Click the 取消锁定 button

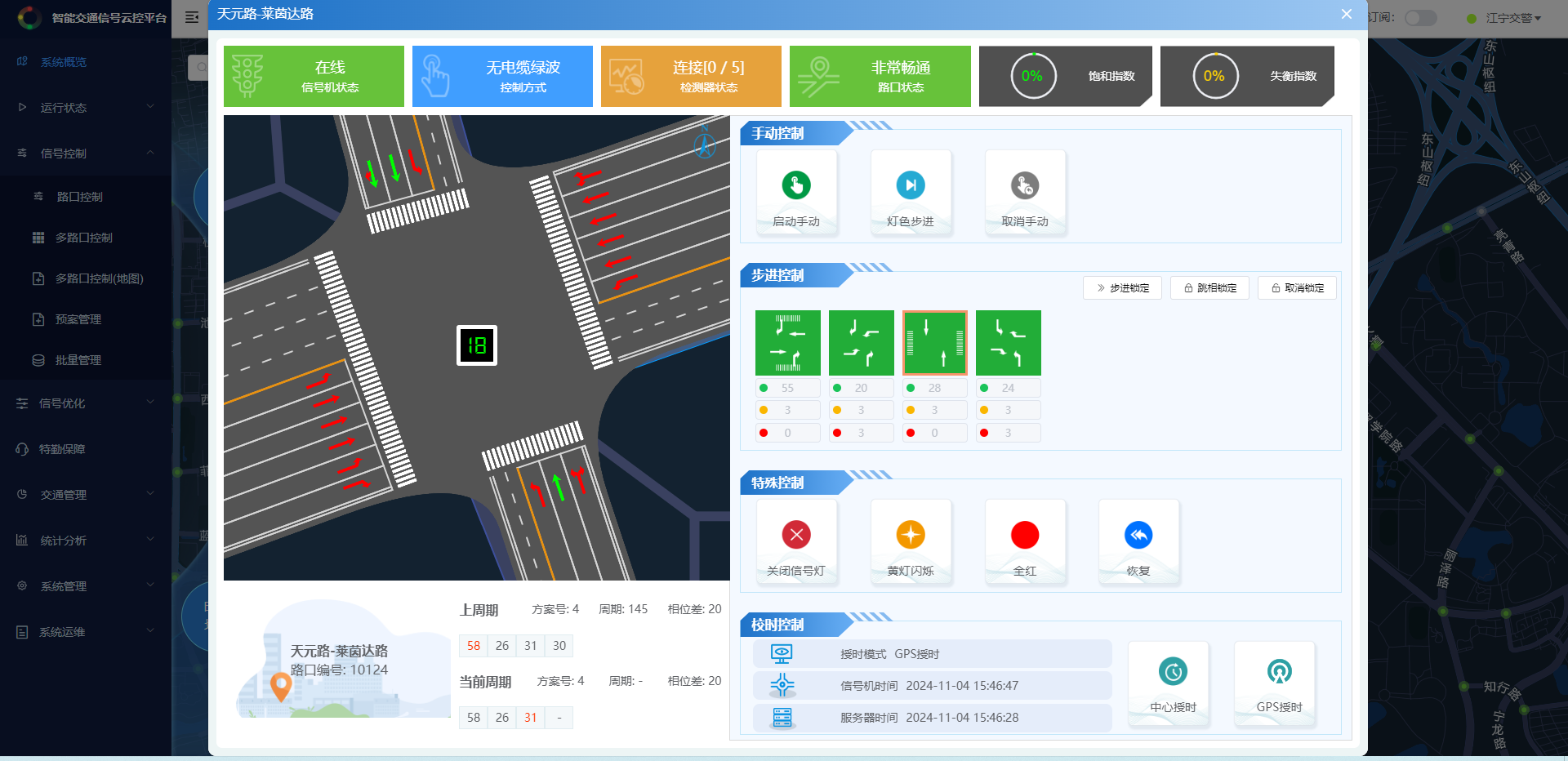(1298, 288)
